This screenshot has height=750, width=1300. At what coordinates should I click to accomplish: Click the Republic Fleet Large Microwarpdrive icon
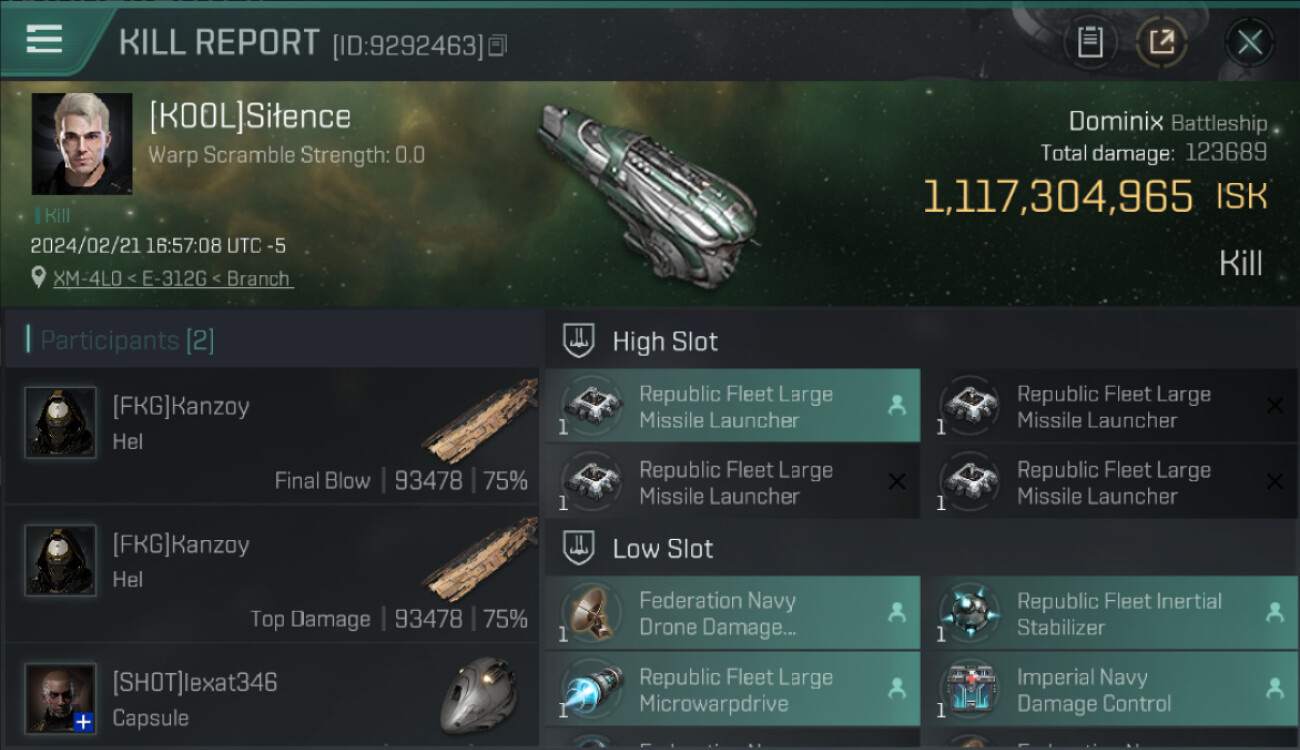592,689
